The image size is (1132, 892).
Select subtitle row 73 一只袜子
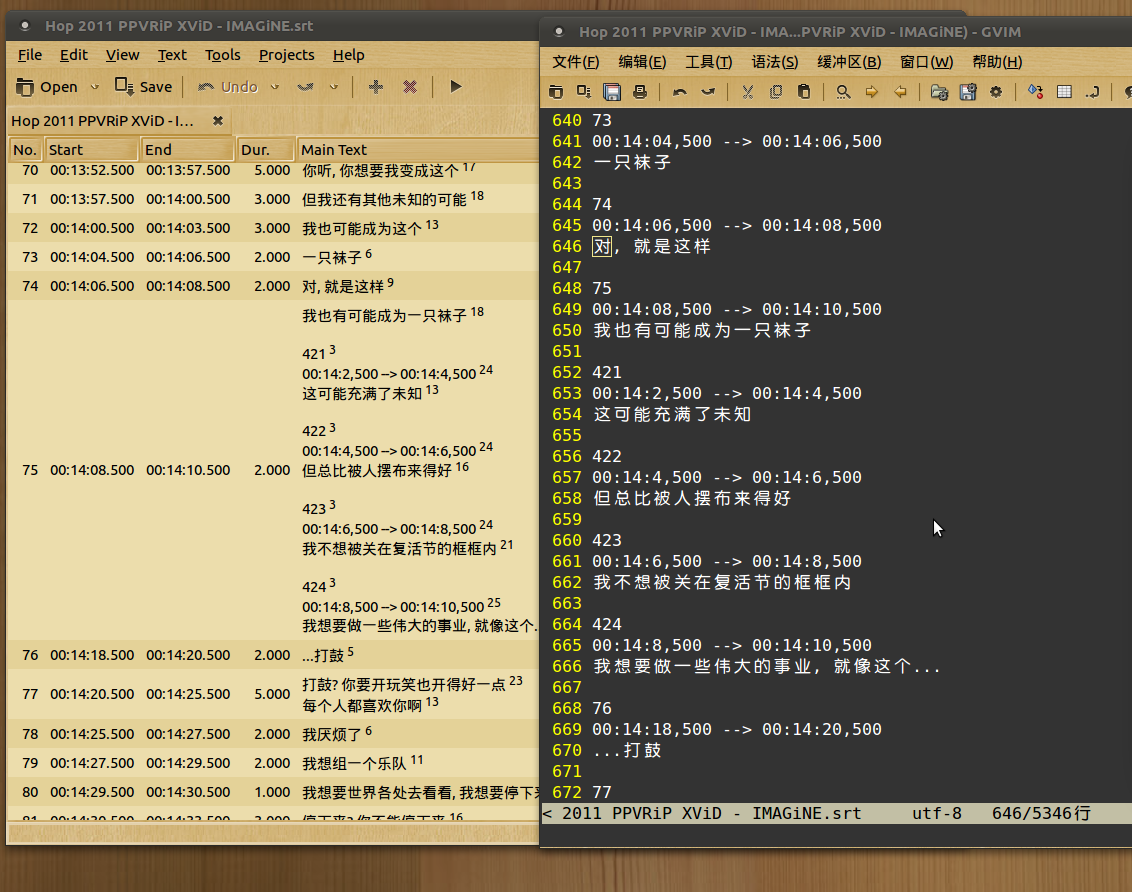point(273,256)
